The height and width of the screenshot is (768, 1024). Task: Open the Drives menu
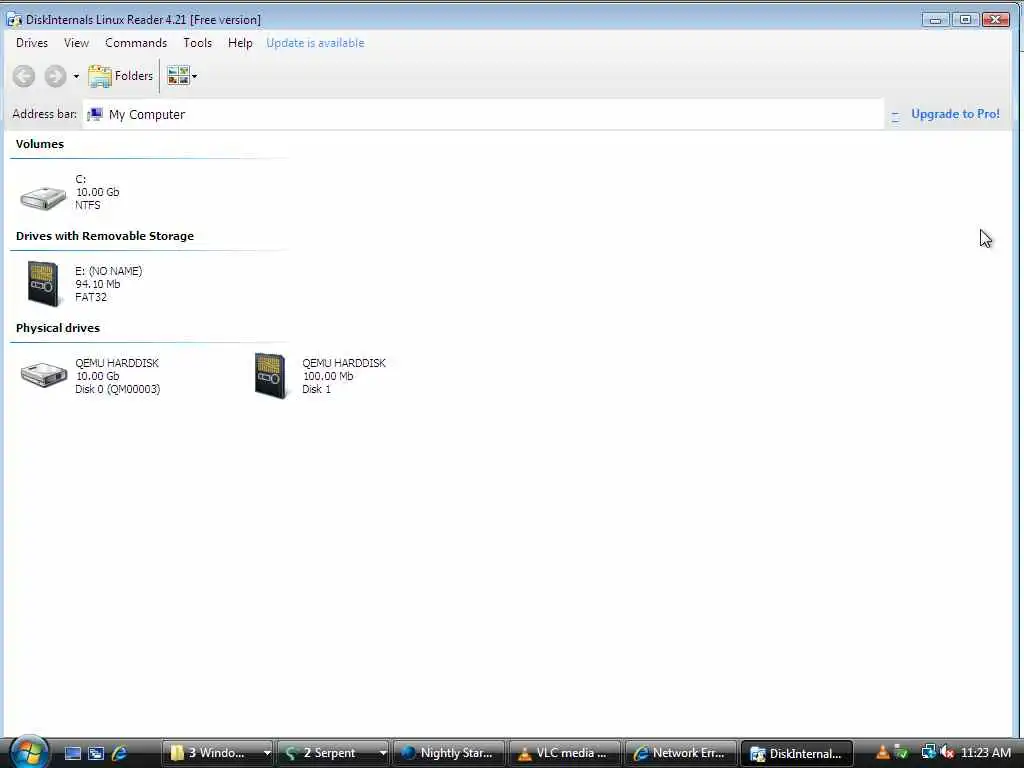[32, 43]
